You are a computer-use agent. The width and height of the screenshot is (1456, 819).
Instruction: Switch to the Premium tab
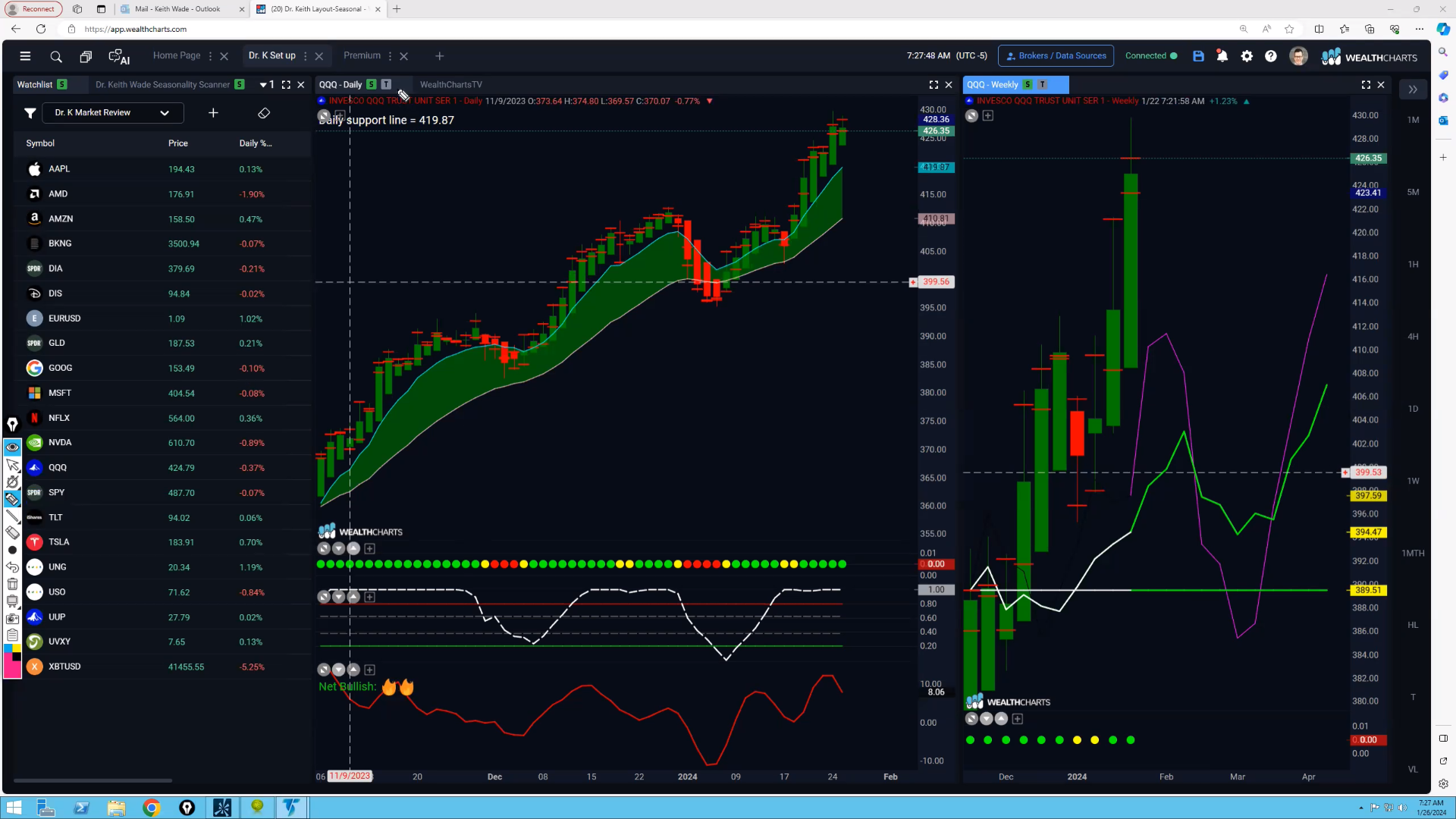tap(362, 56)
